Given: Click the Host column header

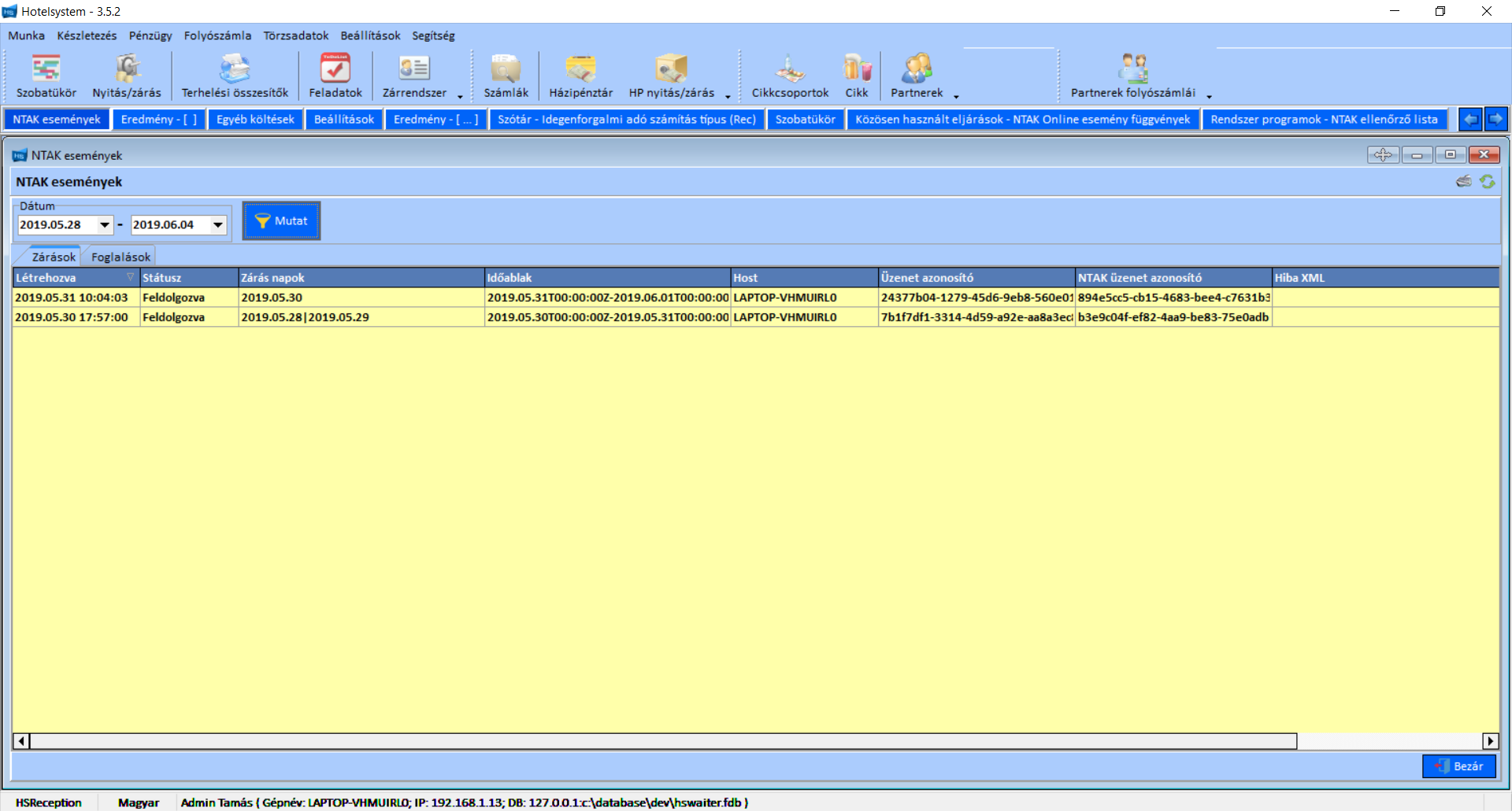Looking at the screenshot, I should click(804, 278).
